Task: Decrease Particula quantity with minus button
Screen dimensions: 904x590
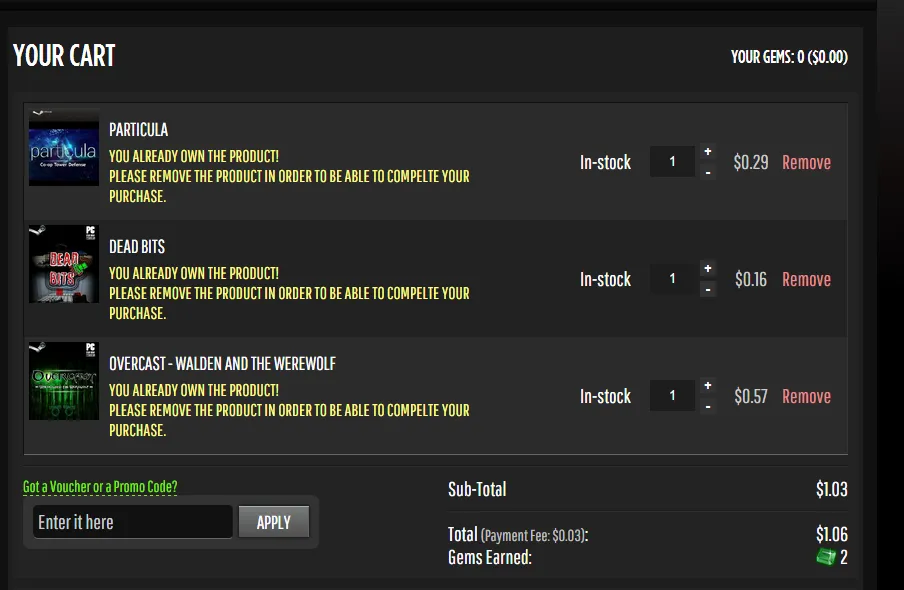Action: 708,172
